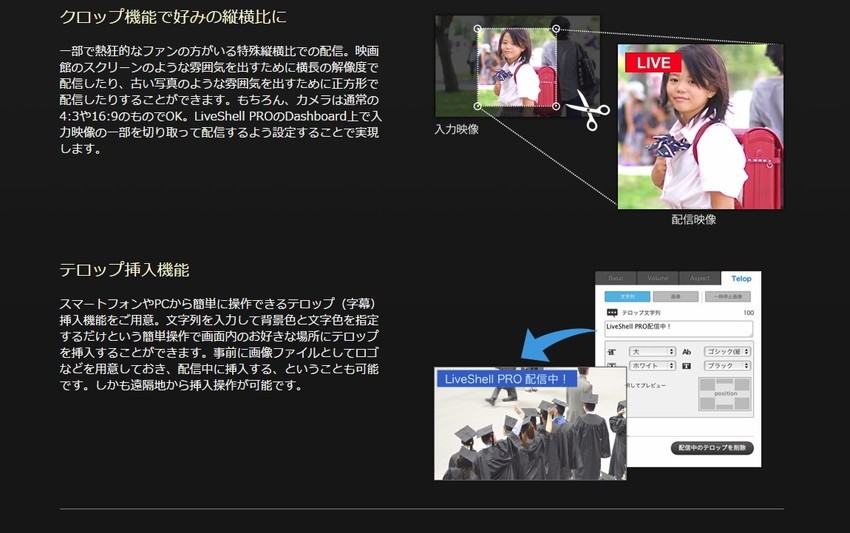Switch to the Volume tab

click(x=657, y=279)
